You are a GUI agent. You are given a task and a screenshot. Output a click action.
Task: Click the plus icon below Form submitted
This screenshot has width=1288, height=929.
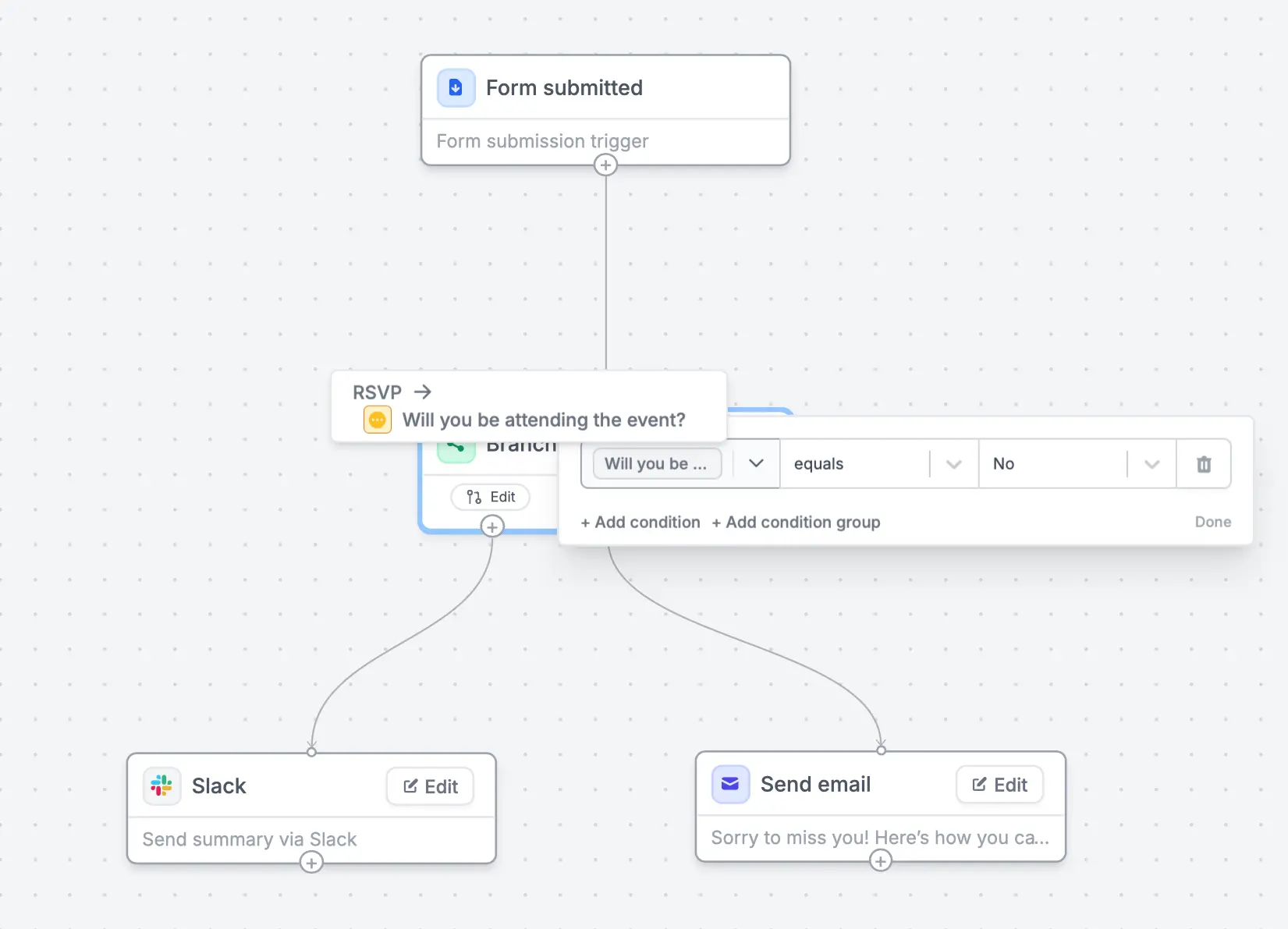pyautogui.click(x=605, y=165)
